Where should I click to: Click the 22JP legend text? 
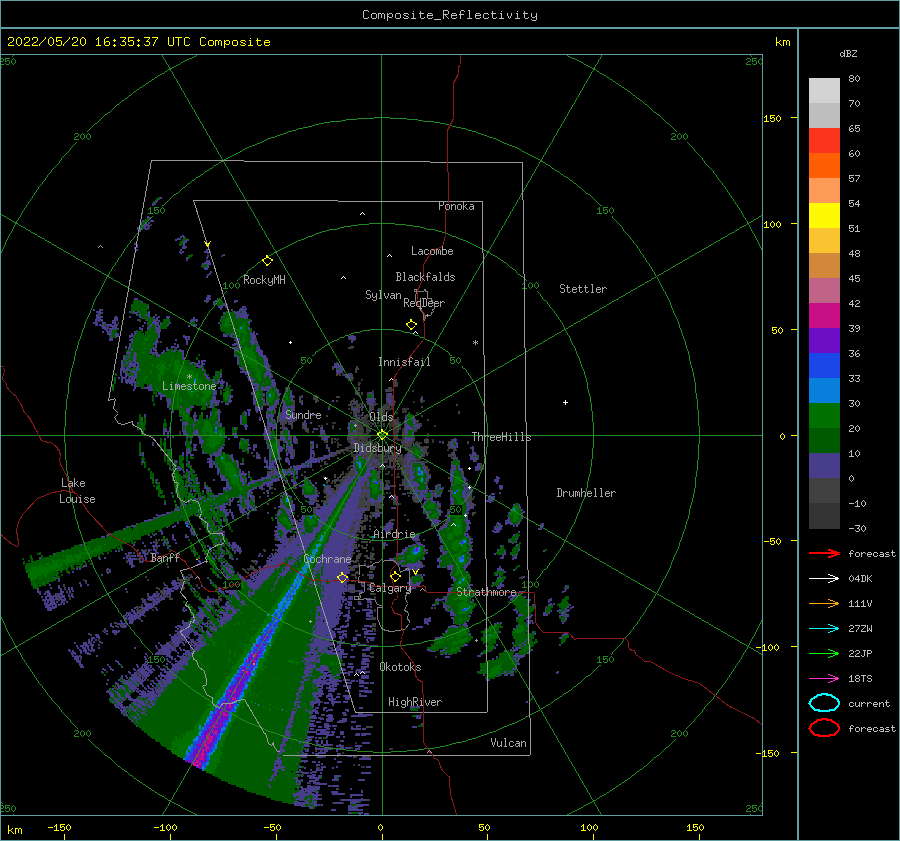[x=860, y=653]
